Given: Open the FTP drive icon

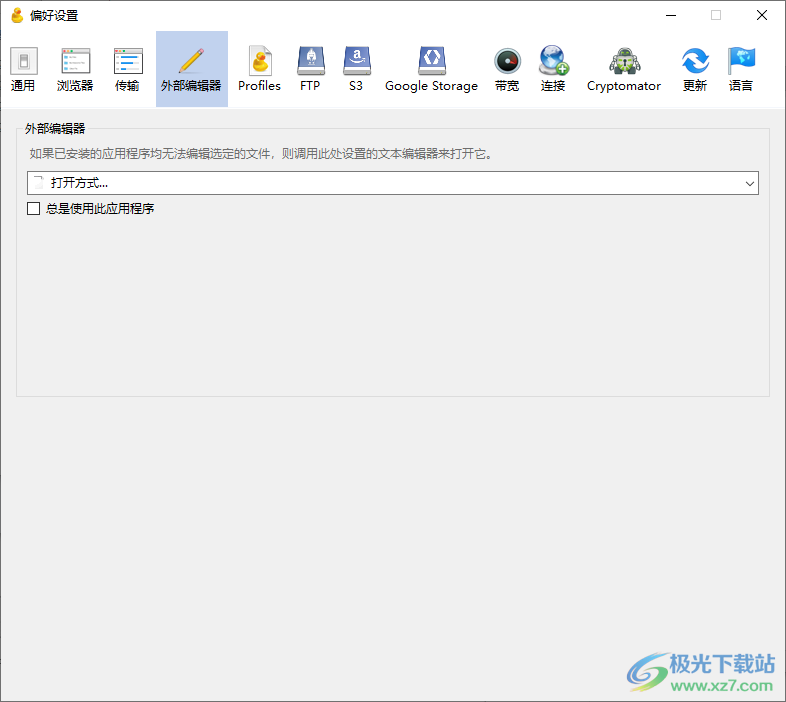Looking at the screenshot, I should coord(311,61).
